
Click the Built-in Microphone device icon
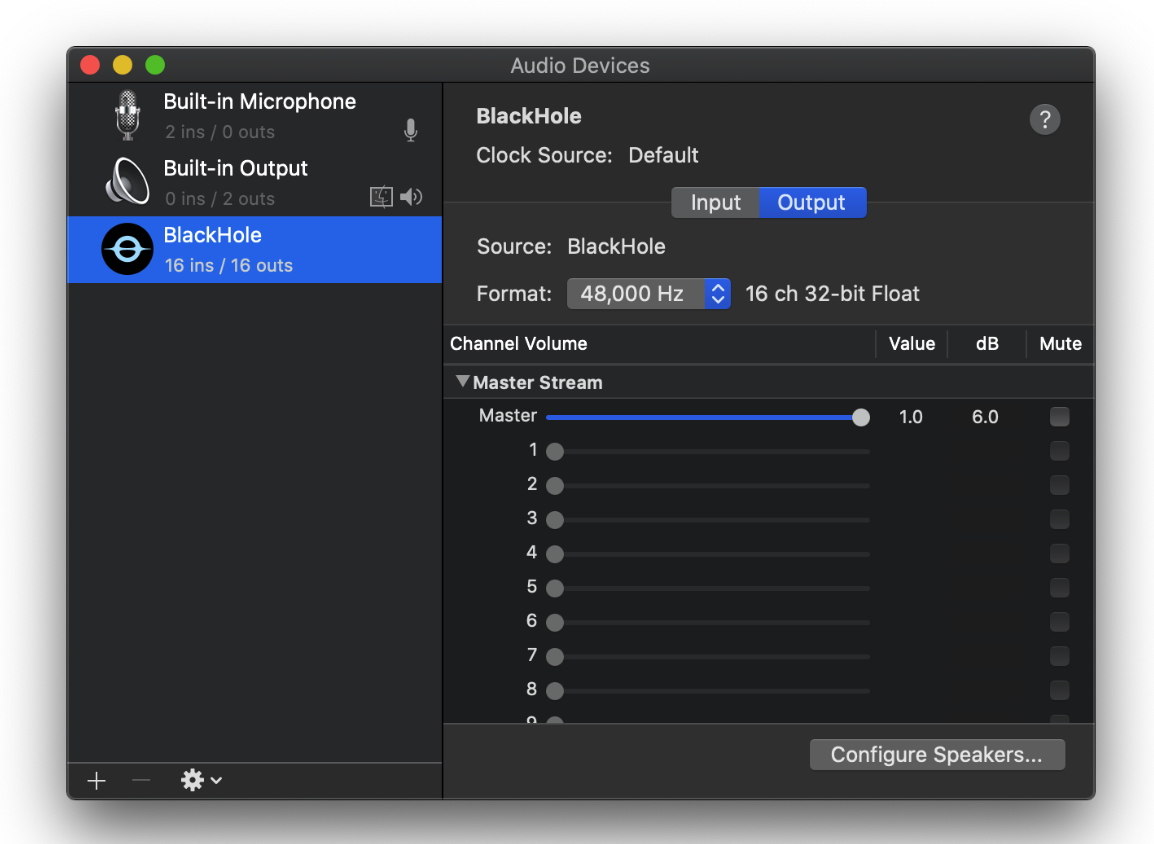click(126, 115)
